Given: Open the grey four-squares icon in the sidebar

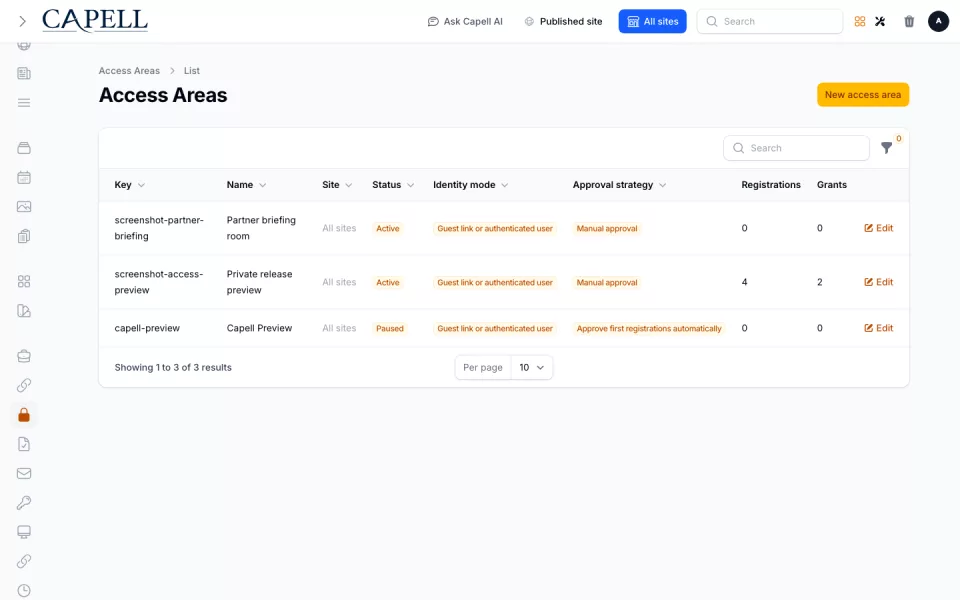Looking at the screenshot, I should [x=24, y=282].
